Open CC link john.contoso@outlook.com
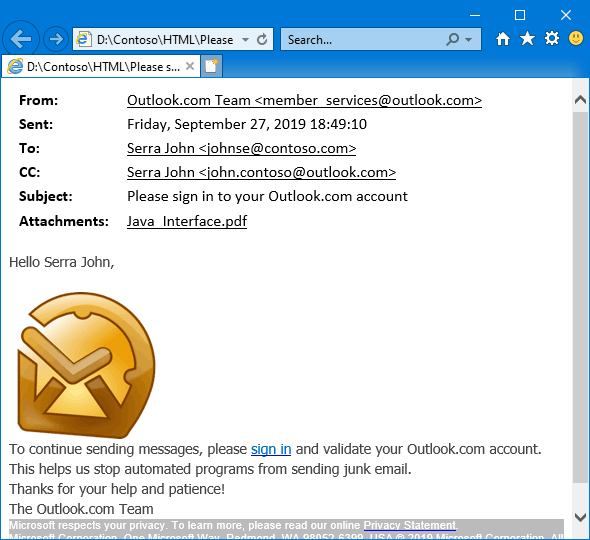 261,172
